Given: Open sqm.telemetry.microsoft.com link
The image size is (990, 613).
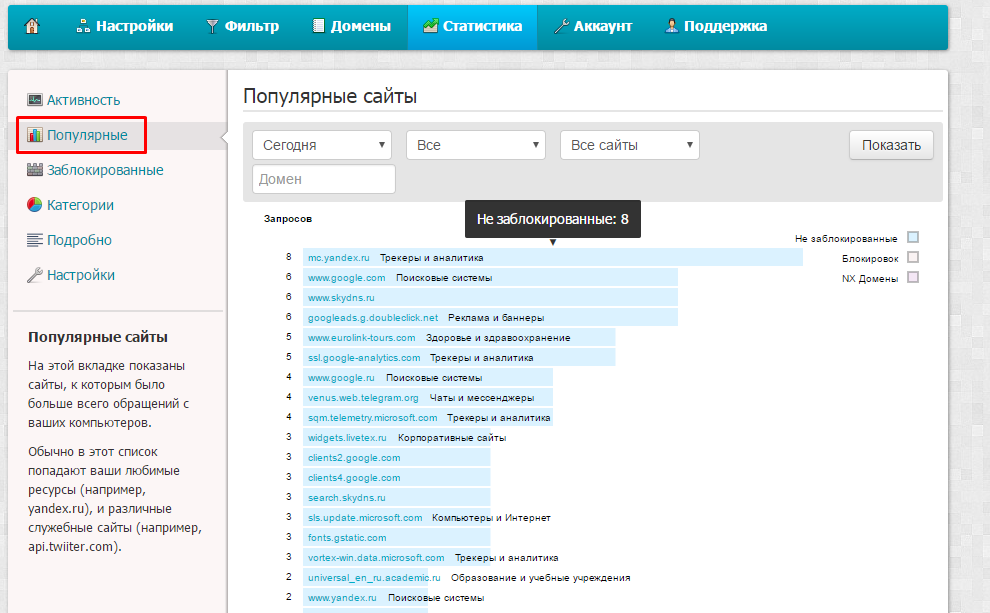Looking at the screenshot, I should pyautogui.click(x=373, y=418).
